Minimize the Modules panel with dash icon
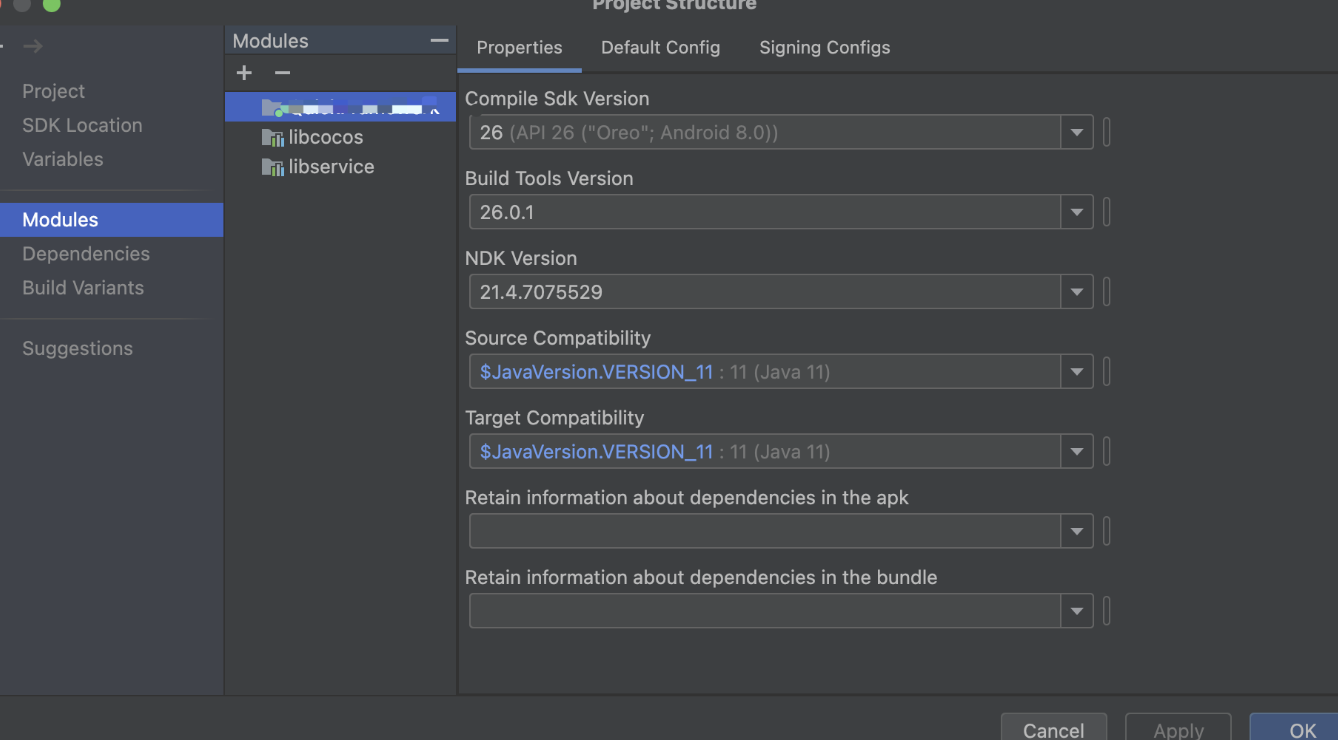Screen dimensions: 1338x740 click(439, 41)
